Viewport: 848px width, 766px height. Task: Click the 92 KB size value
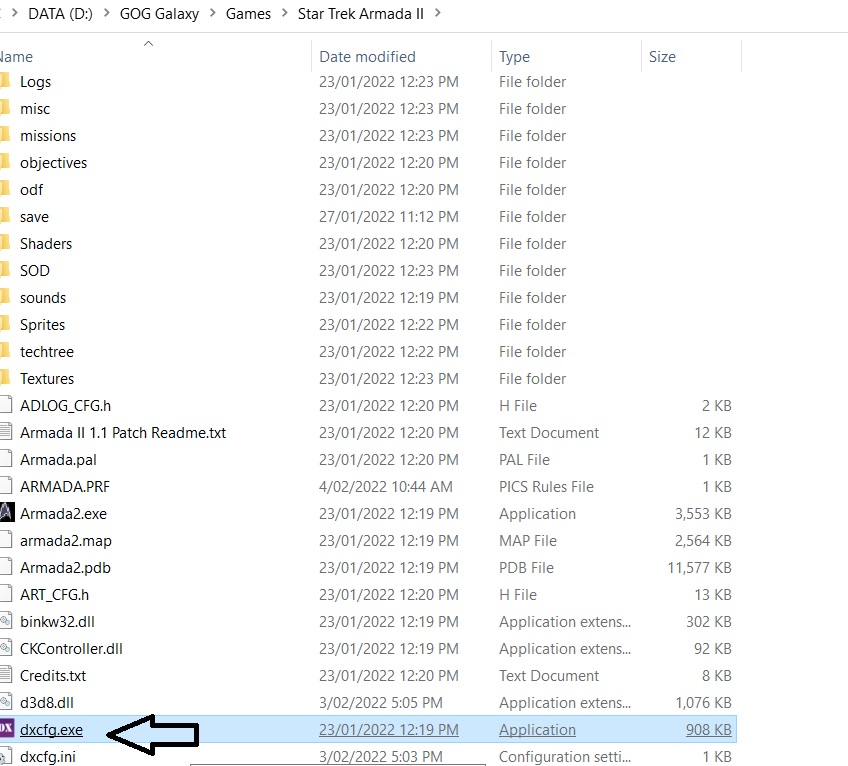point(713,649)
